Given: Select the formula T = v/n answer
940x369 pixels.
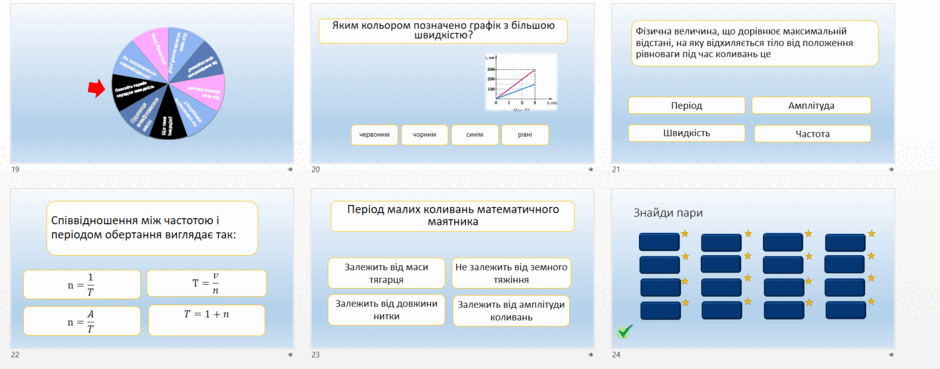Looking at the screenshot, I should (207, 283).
